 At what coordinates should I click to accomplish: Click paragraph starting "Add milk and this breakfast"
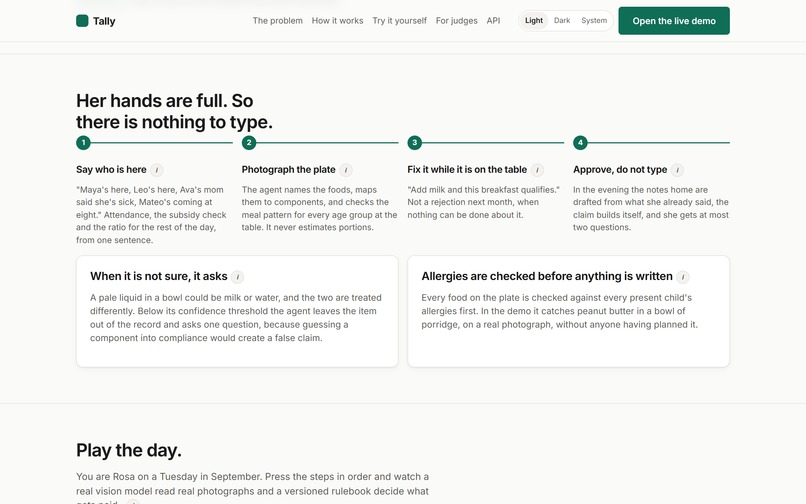pos(483,202)
